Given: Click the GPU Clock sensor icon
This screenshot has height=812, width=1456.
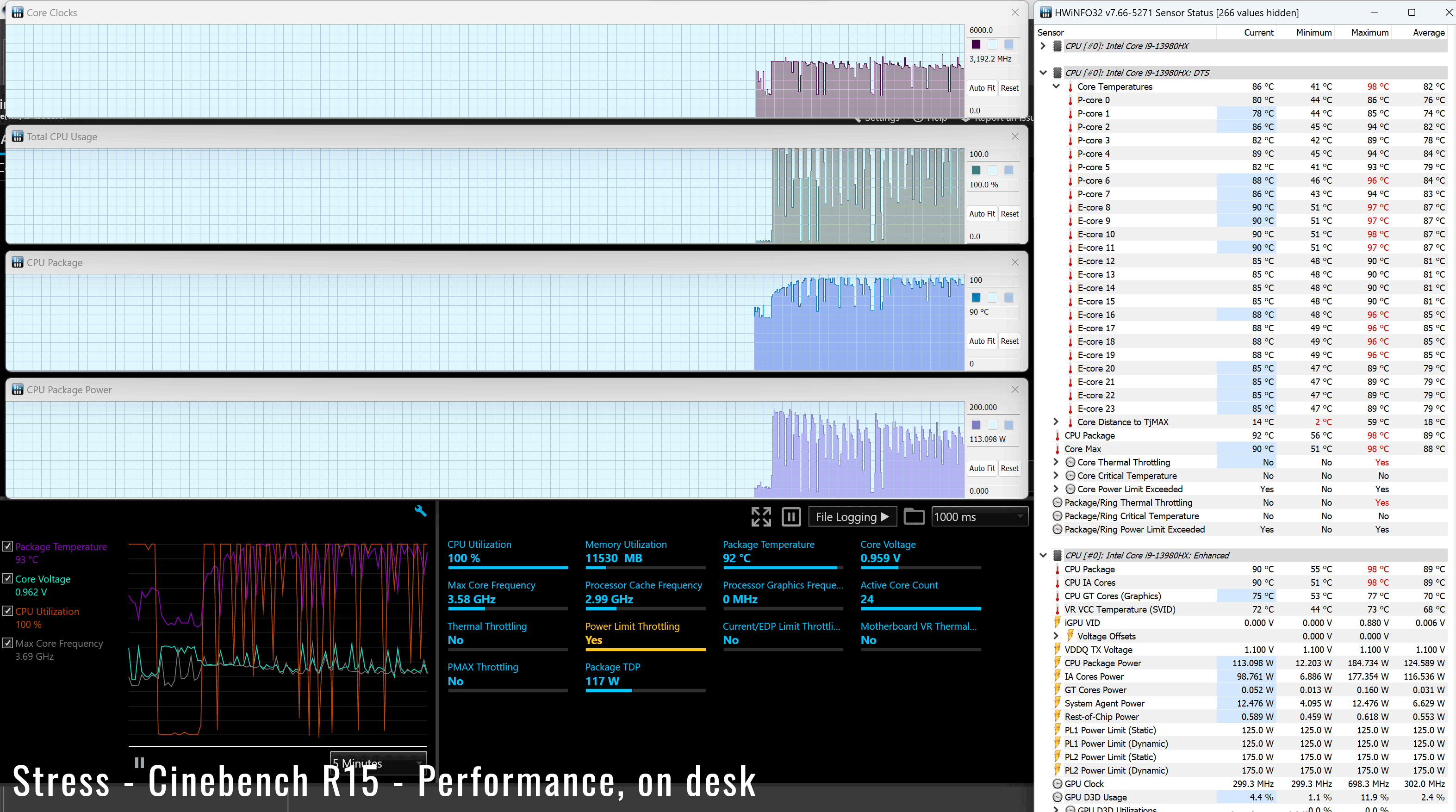Looking at the screenshot, I should click(x=1057, y=784).
